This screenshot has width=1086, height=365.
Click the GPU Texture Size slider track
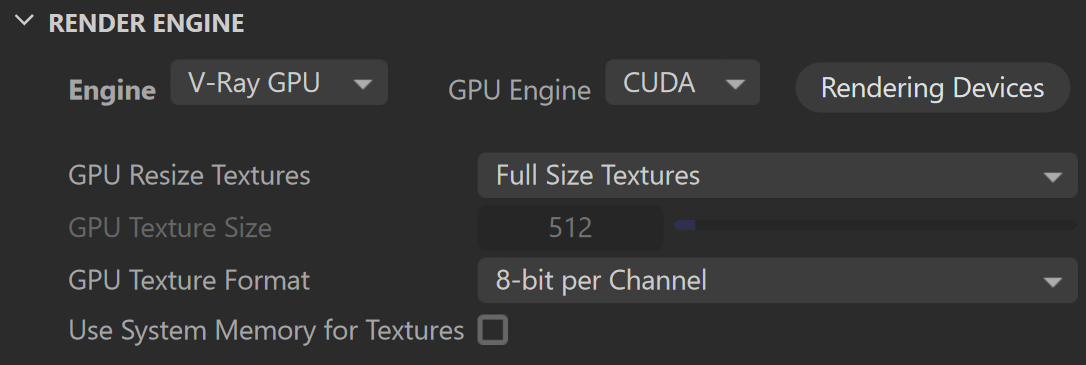[875, 225]
